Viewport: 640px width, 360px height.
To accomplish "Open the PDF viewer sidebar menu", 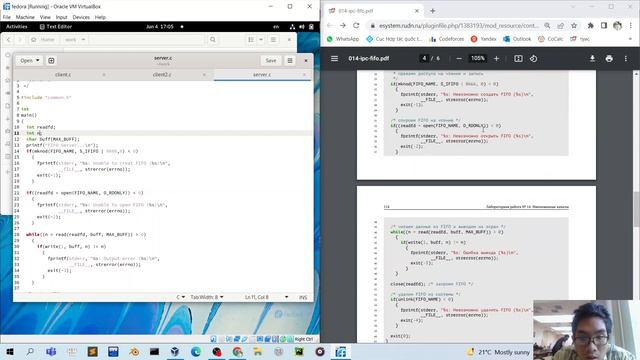I will (334, 58).
